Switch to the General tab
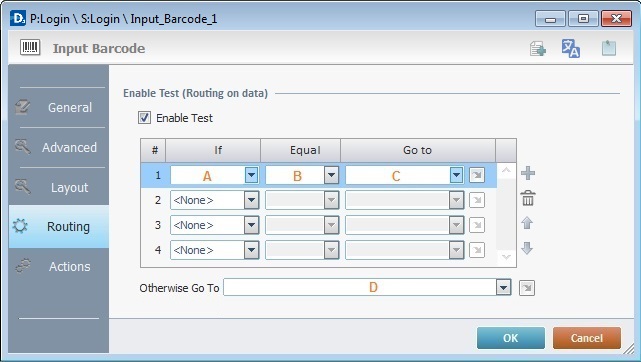641x362 pixels. click(x=59, y=107)
